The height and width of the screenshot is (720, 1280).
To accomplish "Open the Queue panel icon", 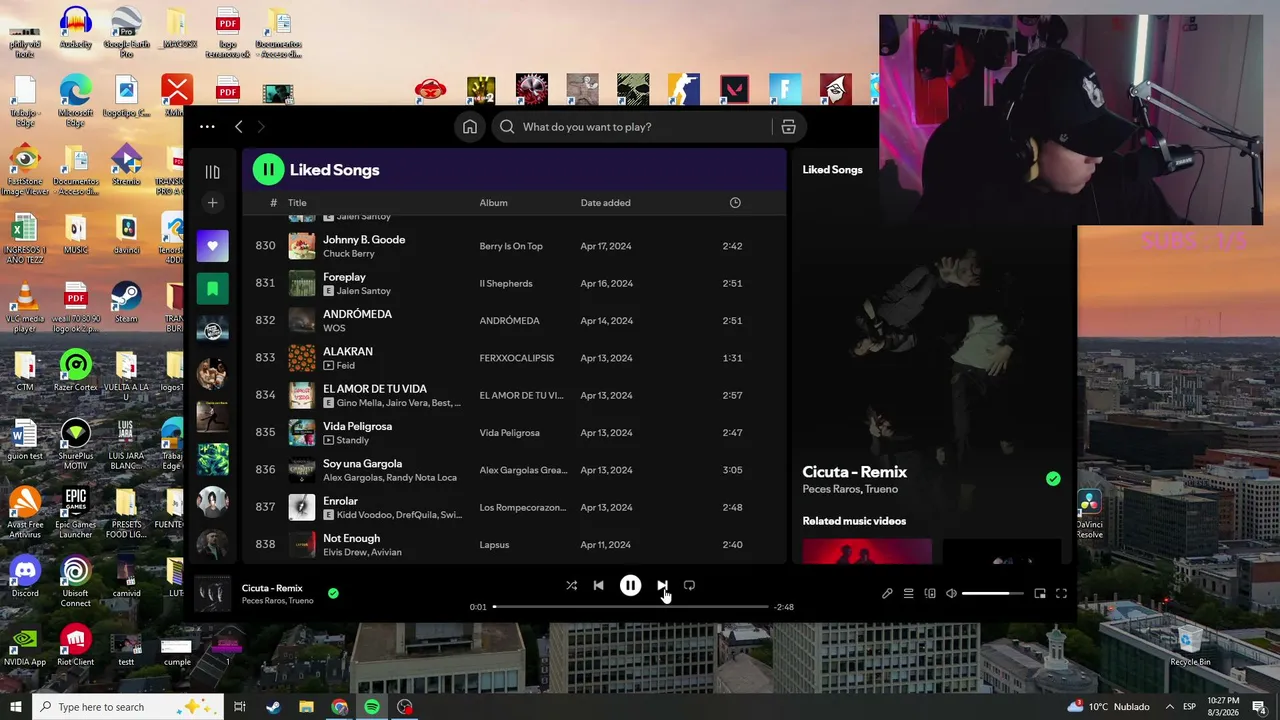I will [x=908, y=594].
